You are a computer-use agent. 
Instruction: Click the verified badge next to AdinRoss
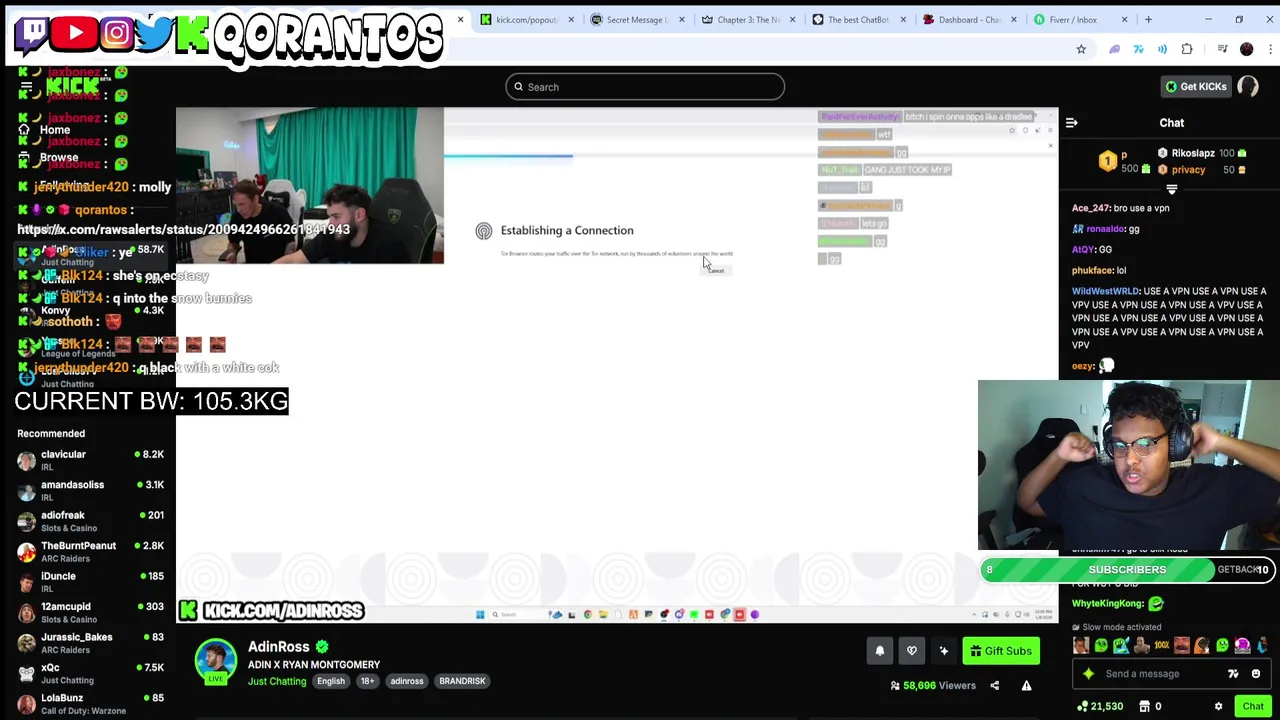tap(322, 647)
